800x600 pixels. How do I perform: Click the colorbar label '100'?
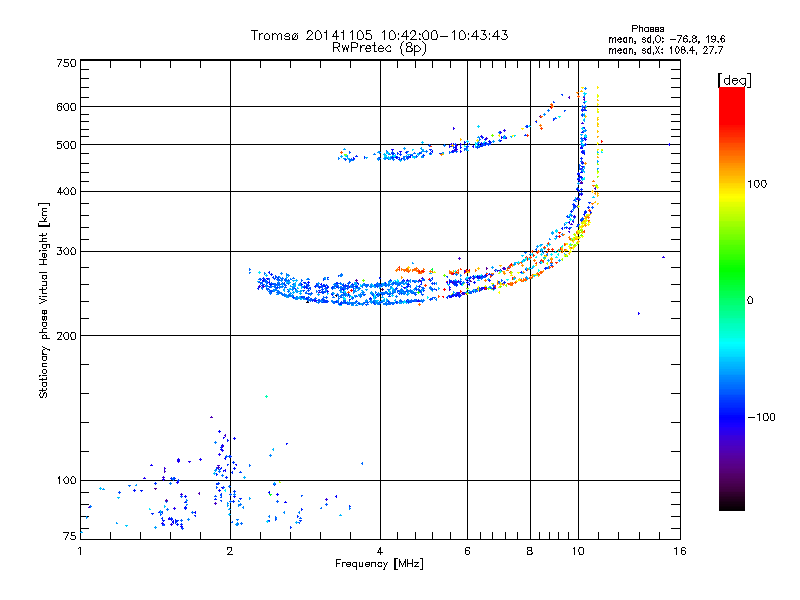(757, 184)
